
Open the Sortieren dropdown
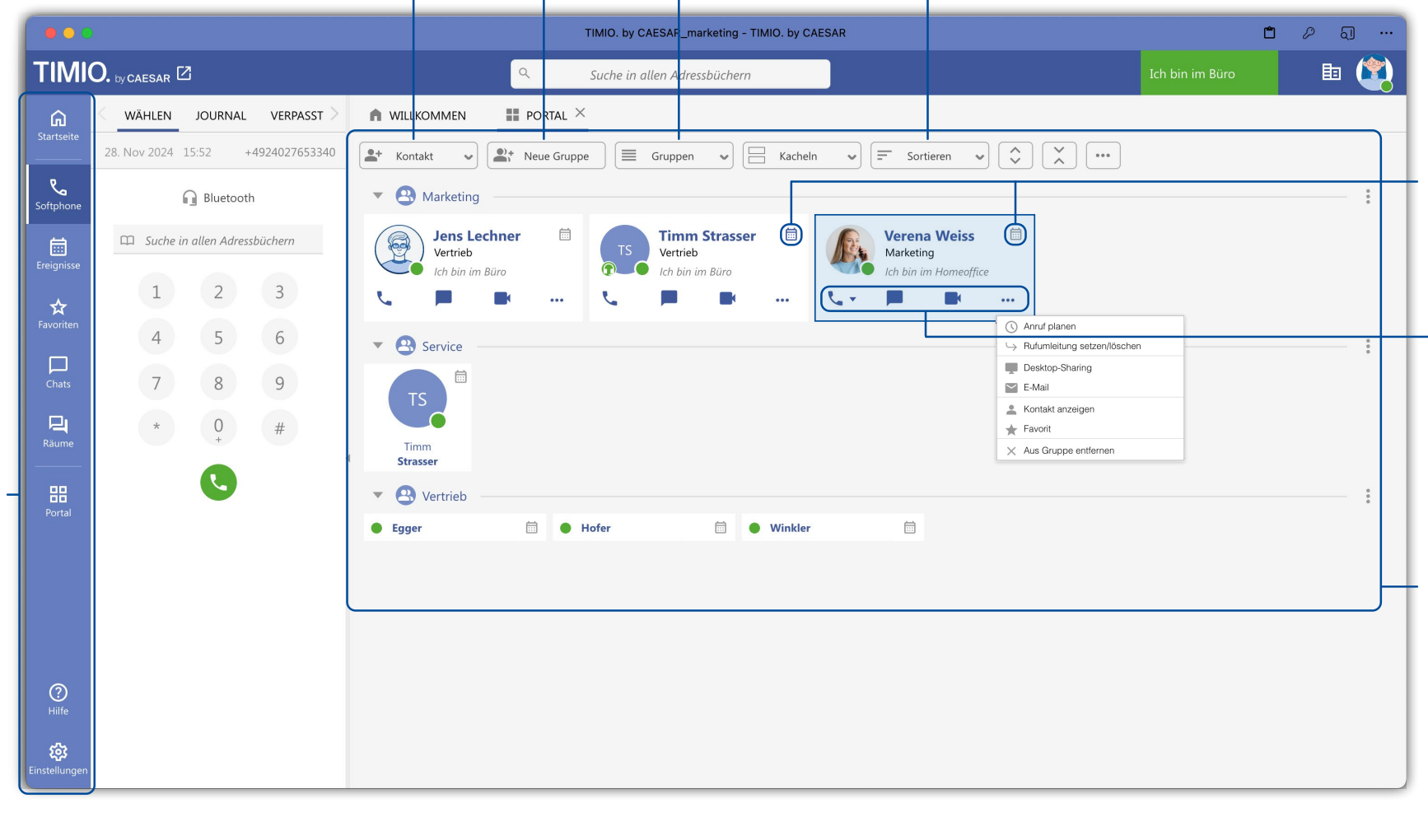[930, 156]
